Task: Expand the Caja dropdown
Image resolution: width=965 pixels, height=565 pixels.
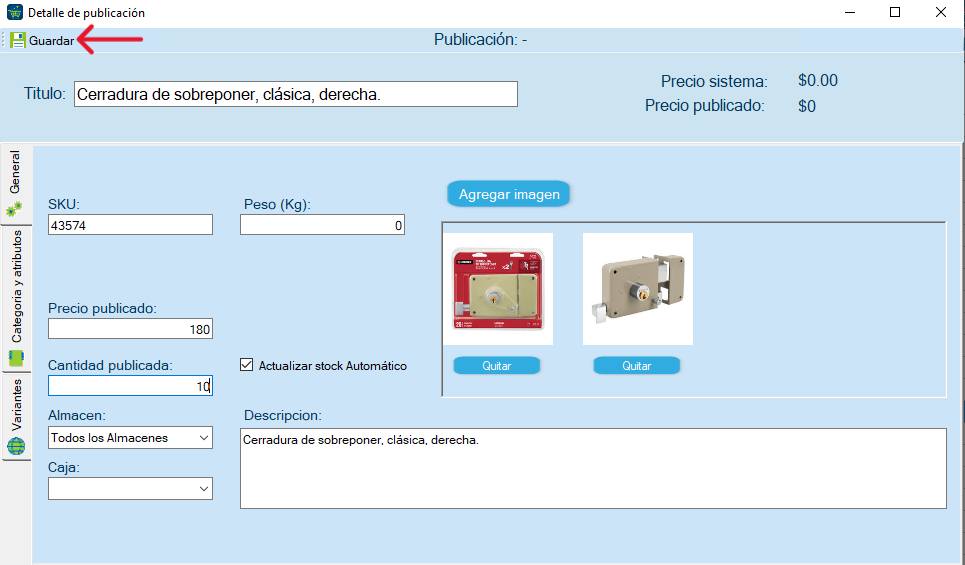Action: [204, 489]
